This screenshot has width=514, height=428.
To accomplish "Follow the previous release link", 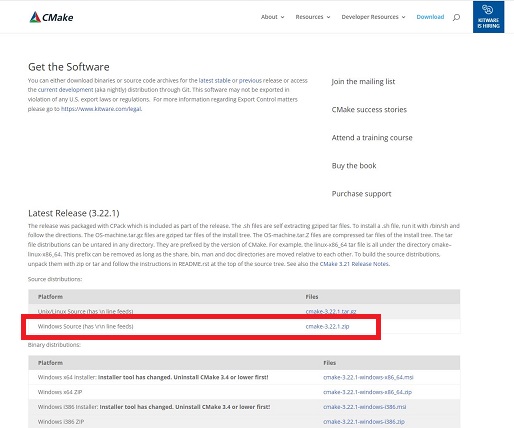I will coord(250,80).
